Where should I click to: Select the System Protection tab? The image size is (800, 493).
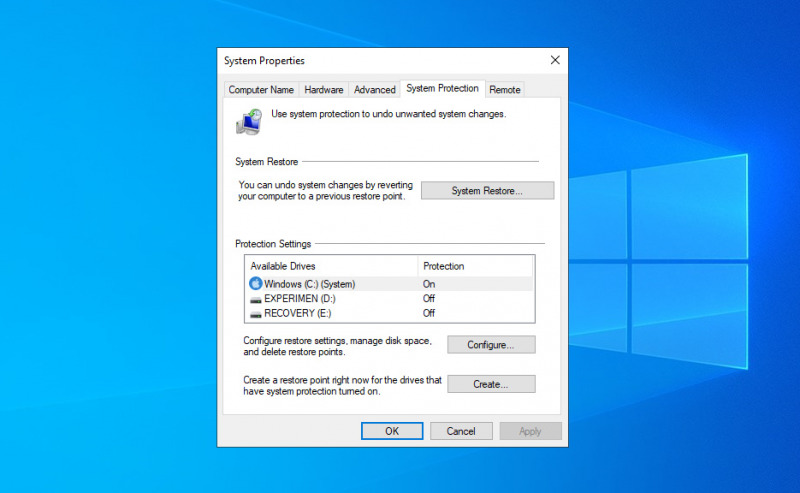click(x=443, y=89)
